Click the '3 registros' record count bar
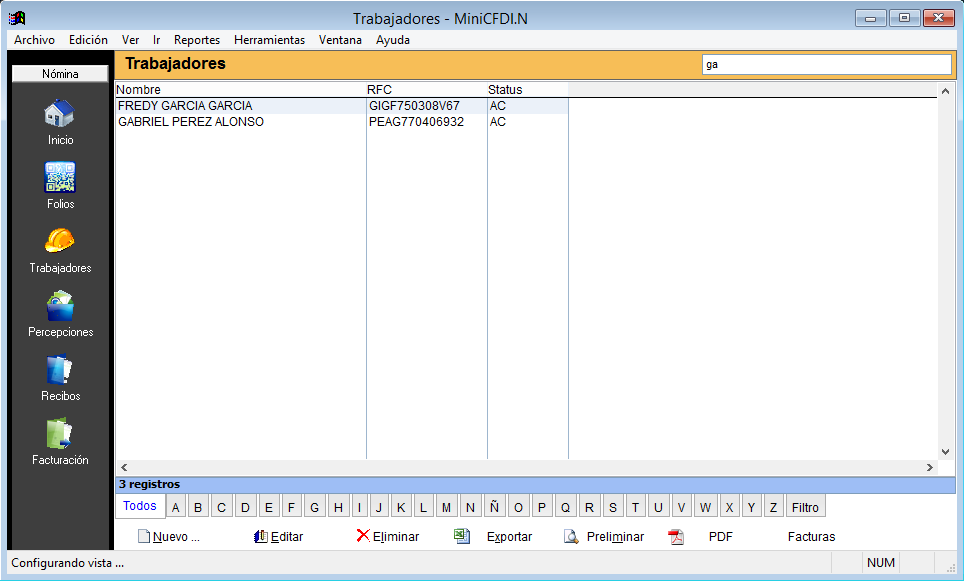The width and height of the screenshot is (964, 581). (535, 484)
